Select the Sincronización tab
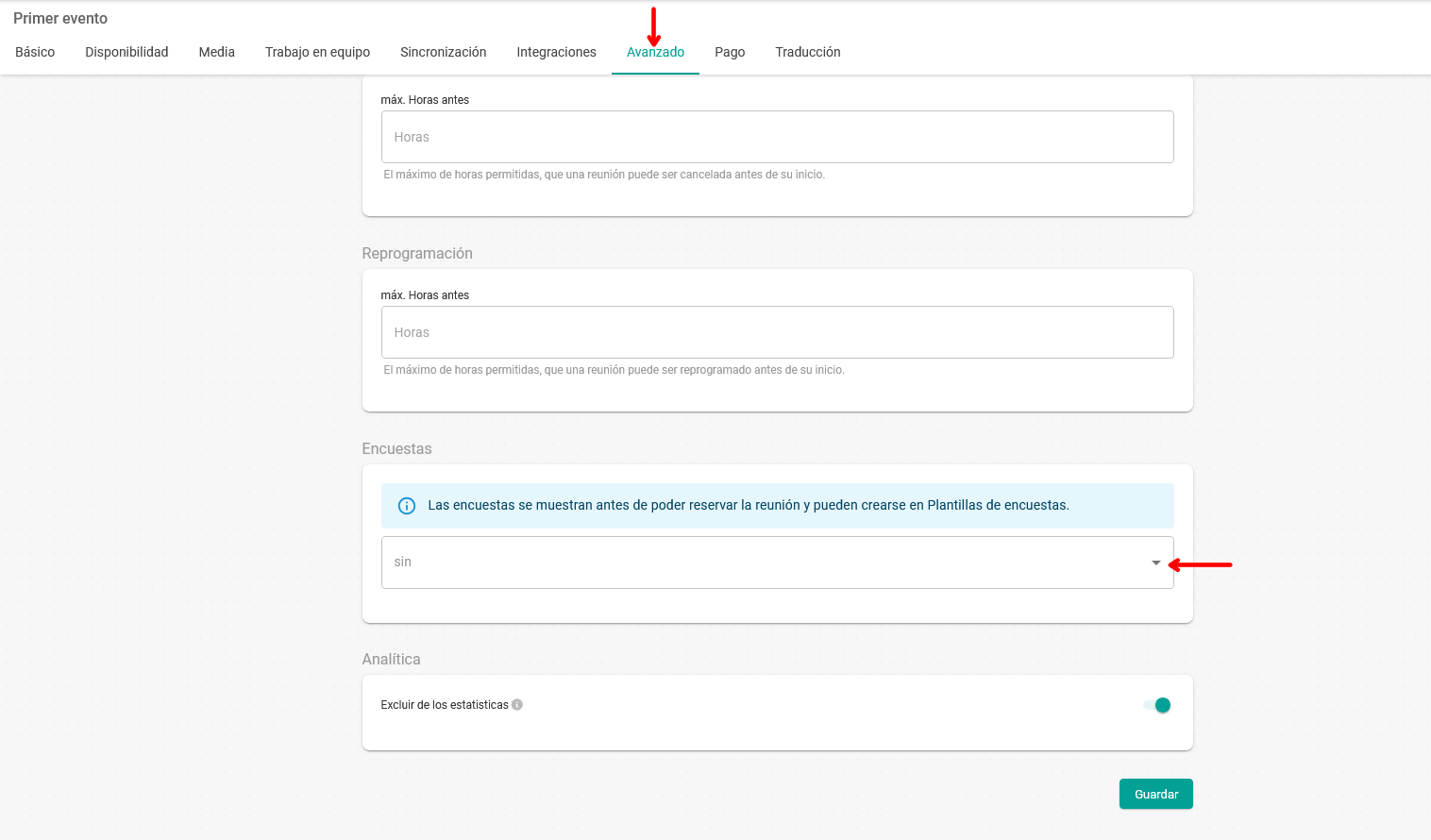 tap(443, 52)
